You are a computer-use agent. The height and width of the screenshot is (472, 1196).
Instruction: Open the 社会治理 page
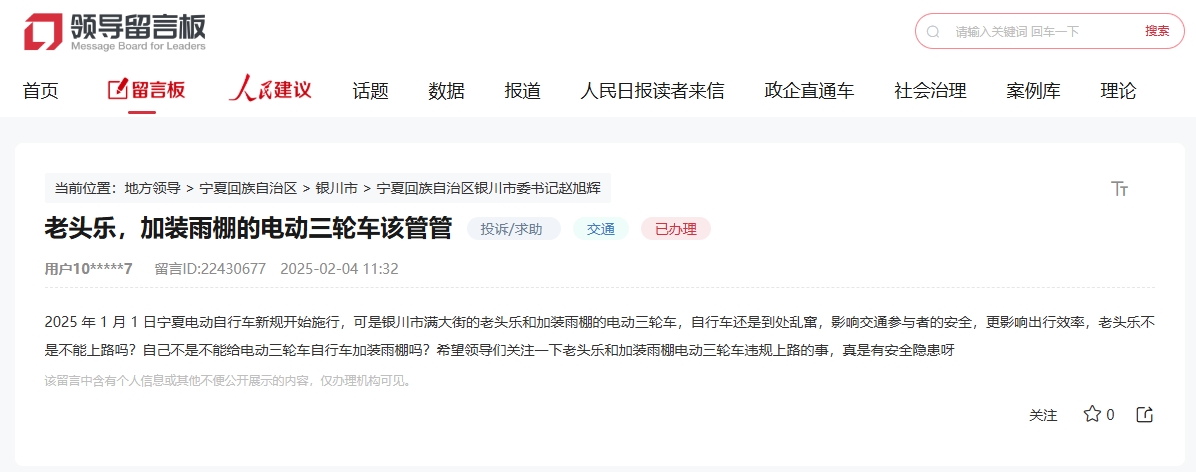[930, 91]
